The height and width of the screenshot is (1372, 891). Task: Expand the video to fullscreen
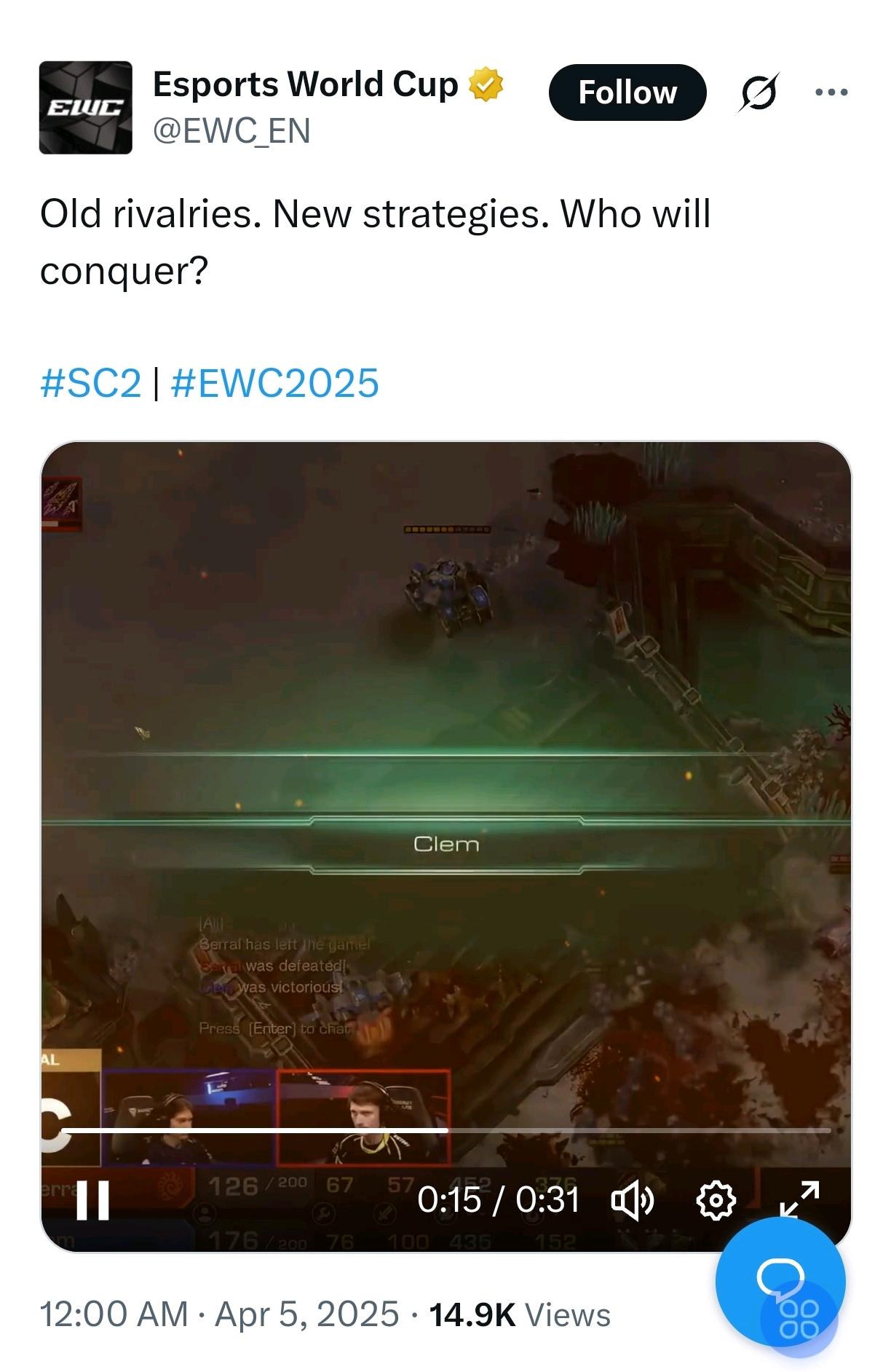point(799,1199)
